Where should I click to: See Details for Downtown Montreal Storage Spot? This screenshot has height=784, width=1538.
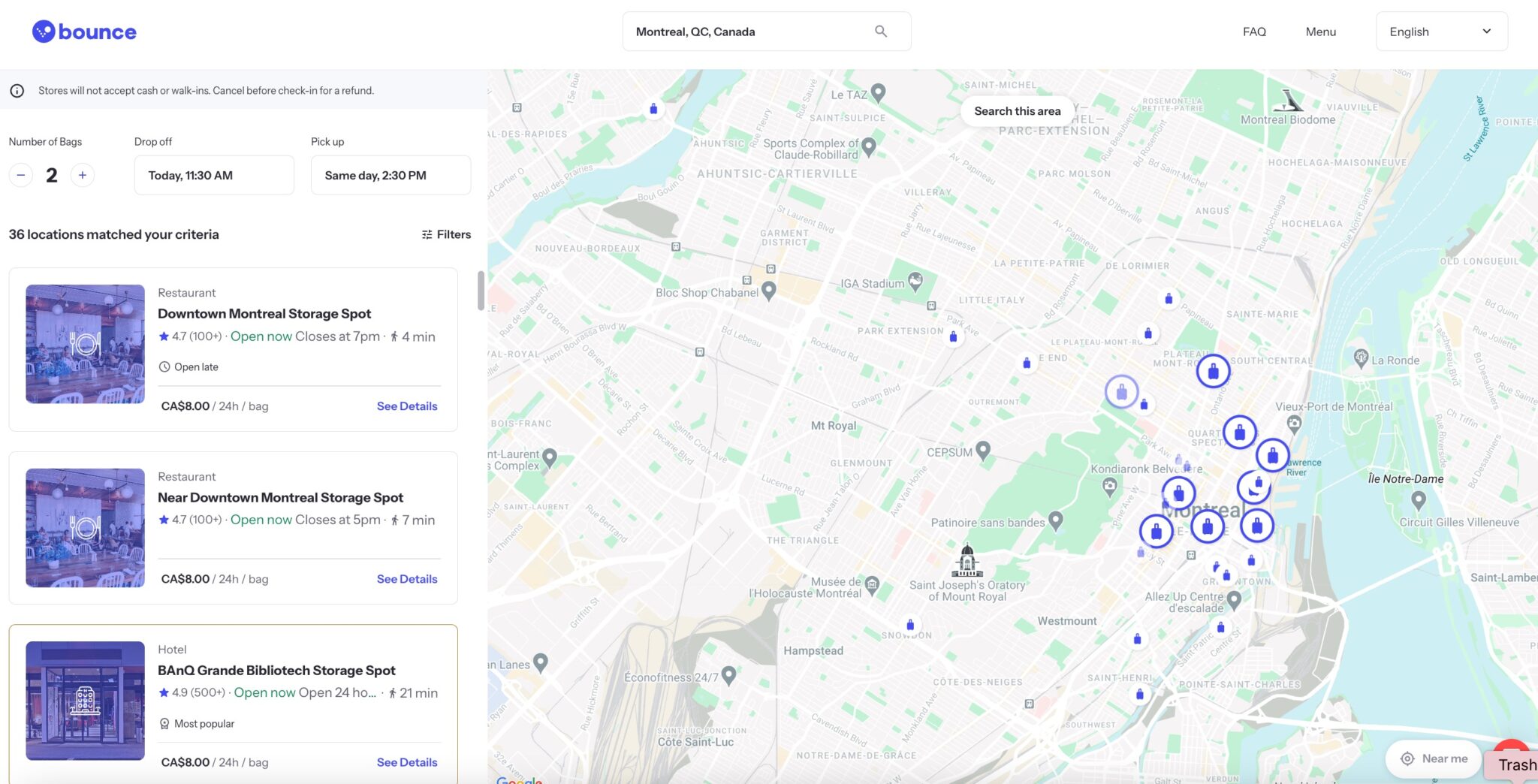click(x=406, y=406)
